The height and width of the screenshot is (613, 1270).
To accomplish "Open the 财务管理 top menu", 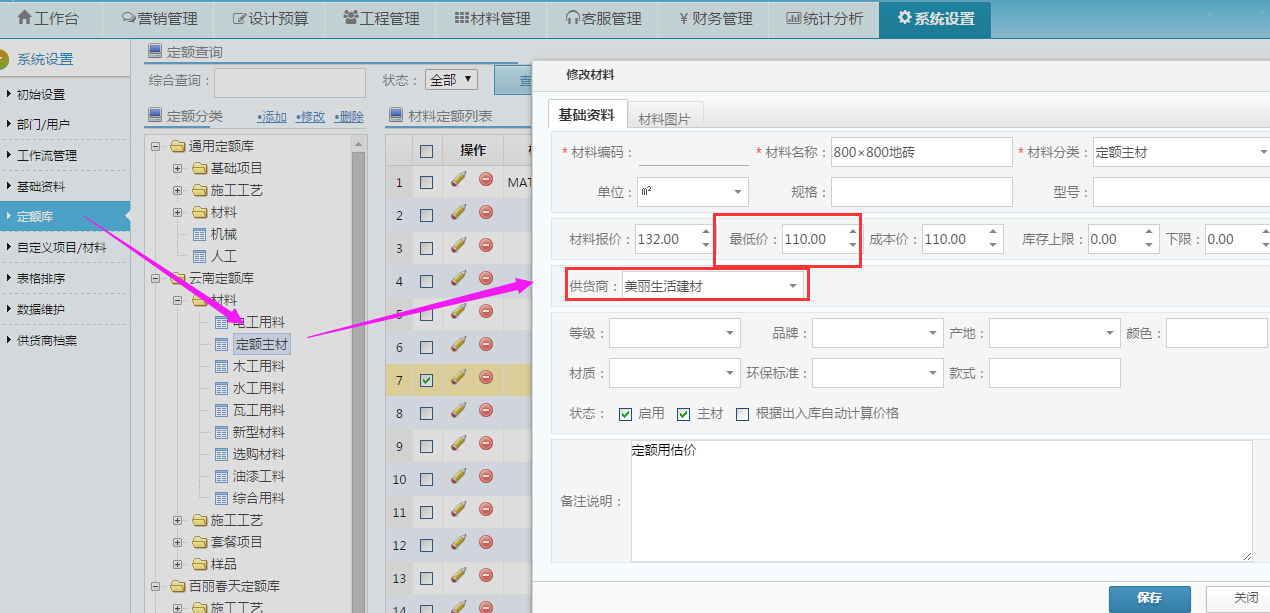I will click(716, 18).
